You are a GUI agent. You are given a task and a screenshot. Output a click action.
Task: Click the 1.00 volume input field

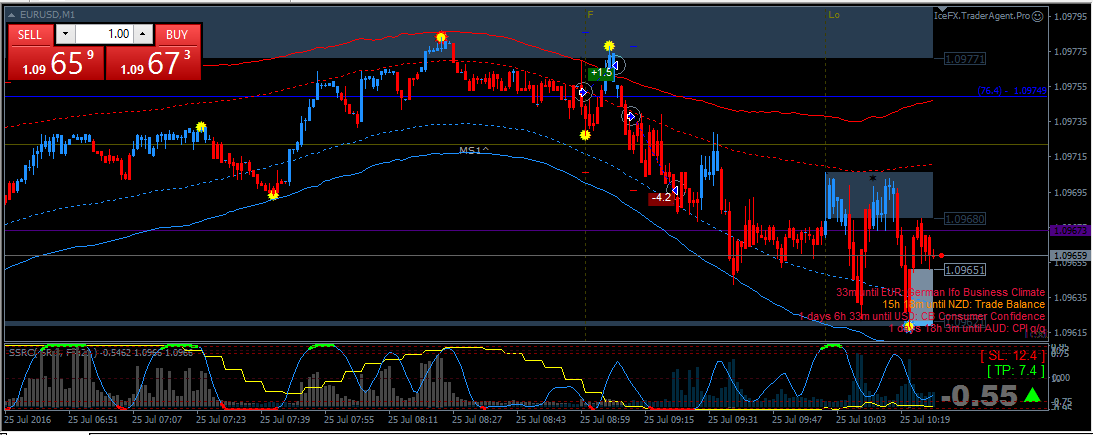[x=104, y=34]
